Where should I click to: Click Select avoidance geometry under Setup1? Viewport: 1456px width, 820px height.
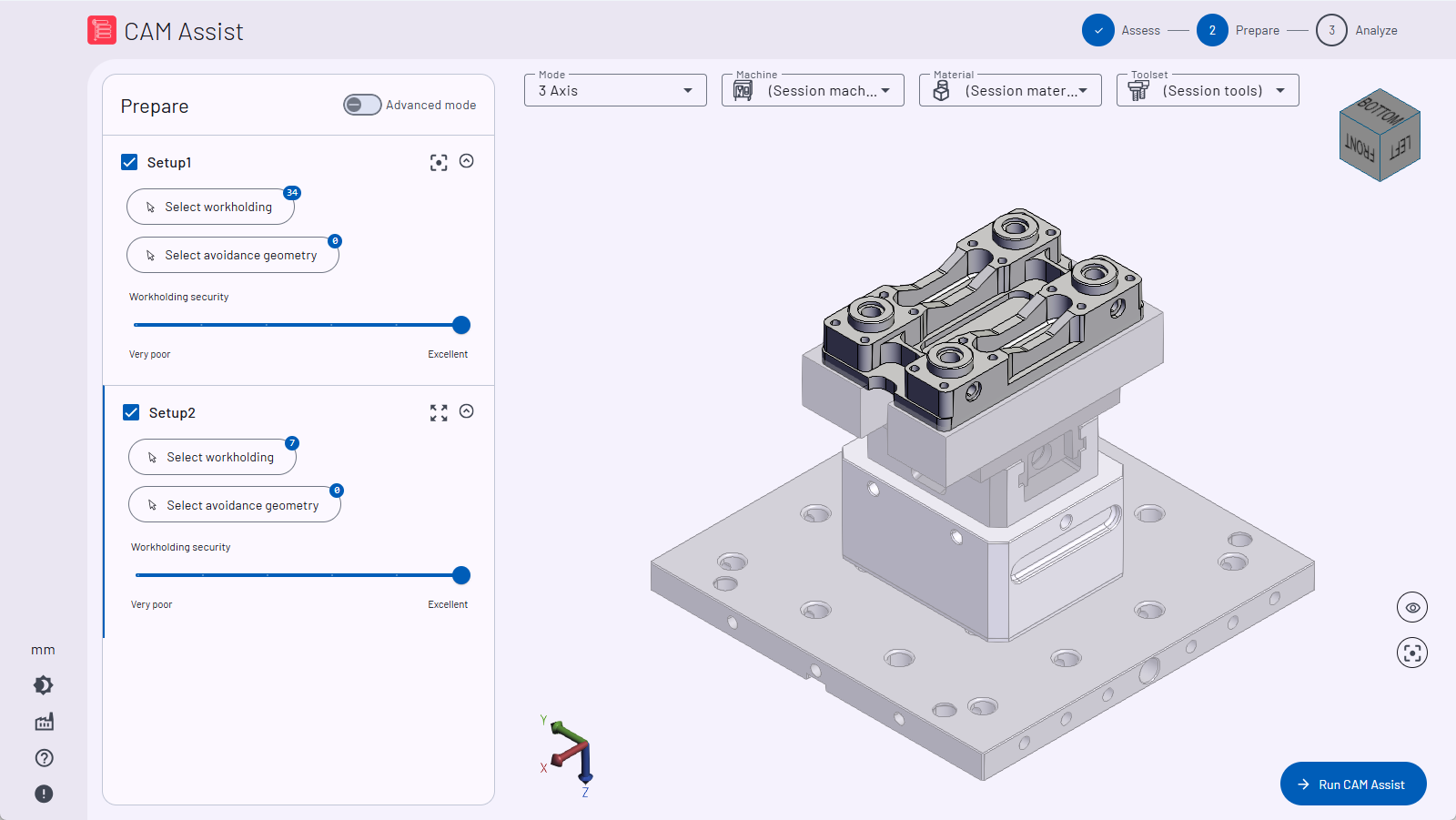click(x=233, y=255)
